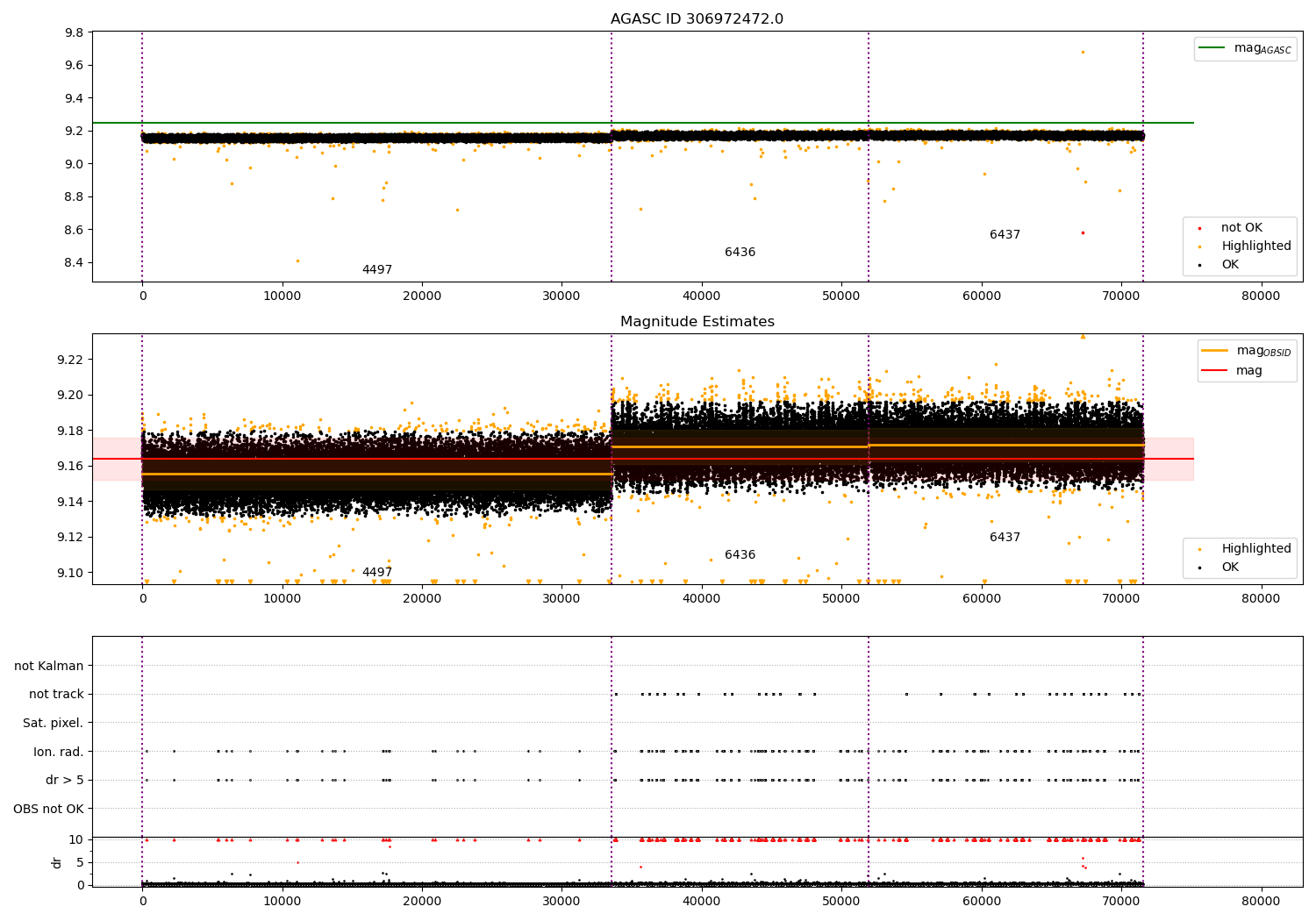Select the 'Ion. rad.' row label

(59, 752)
